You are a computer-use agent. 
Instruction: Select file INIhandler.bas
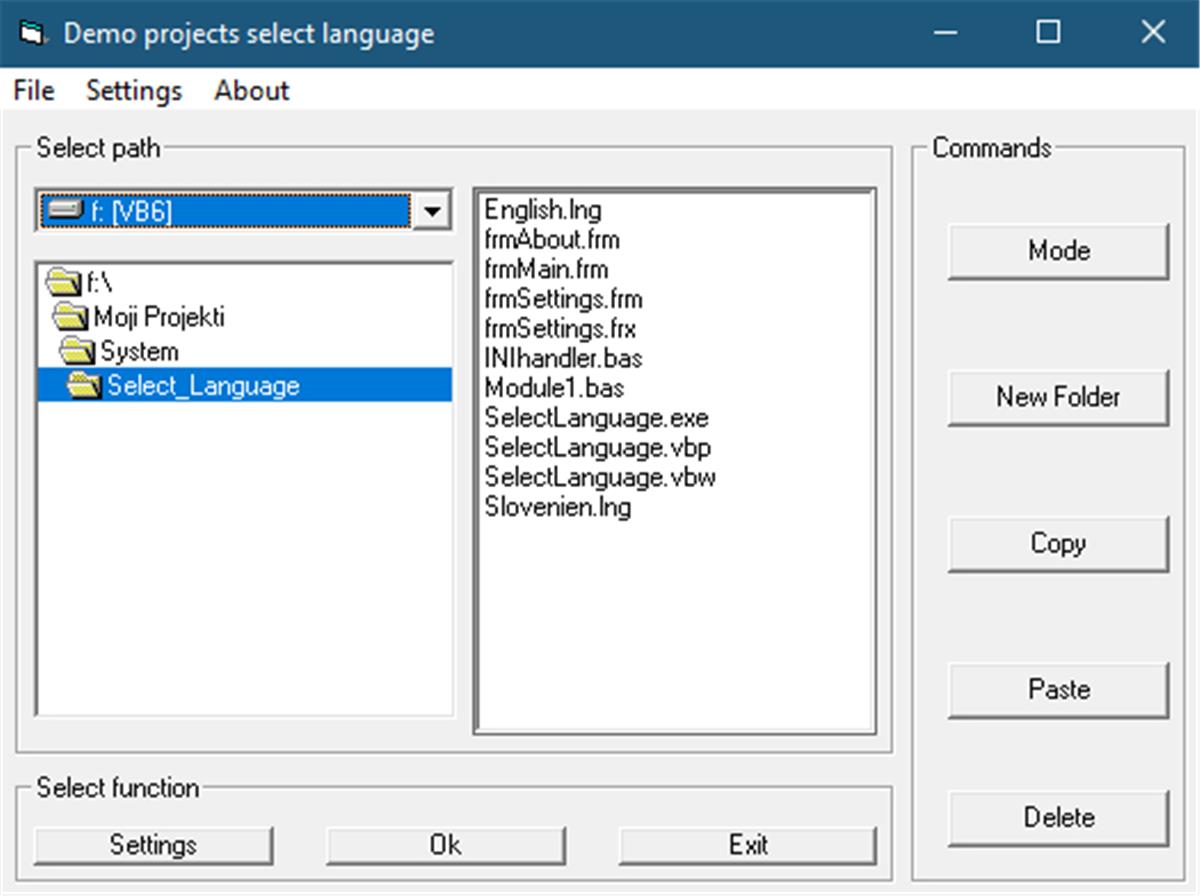[x=564, y=358]
